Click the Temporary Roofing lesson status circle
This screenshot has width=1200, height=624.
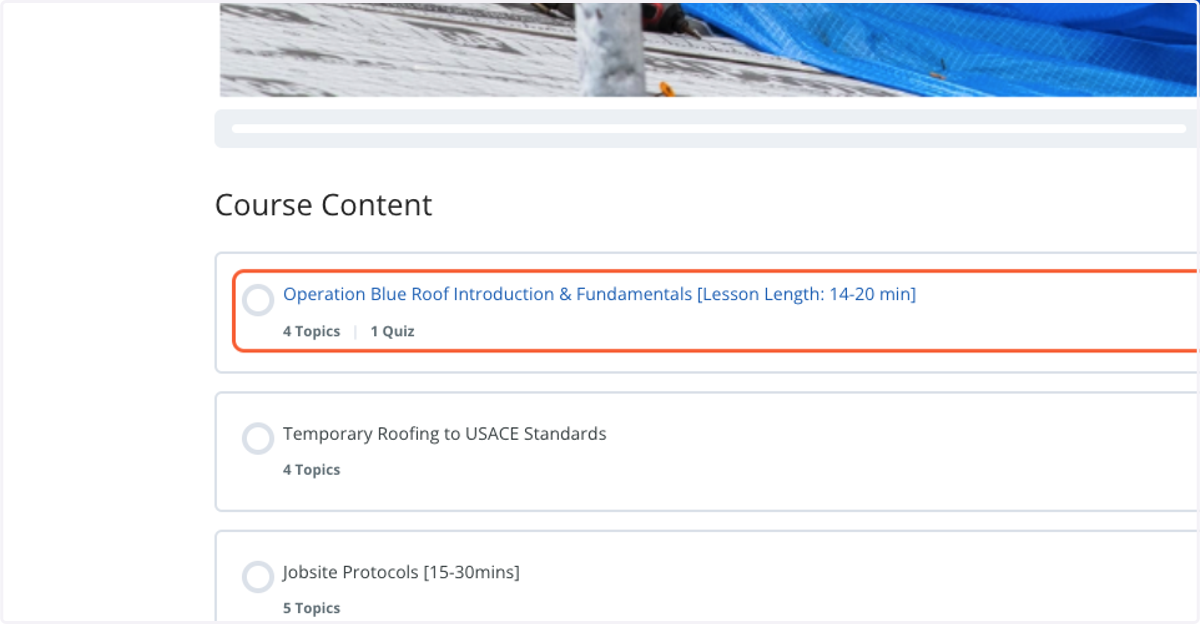(x=258, y=439)
